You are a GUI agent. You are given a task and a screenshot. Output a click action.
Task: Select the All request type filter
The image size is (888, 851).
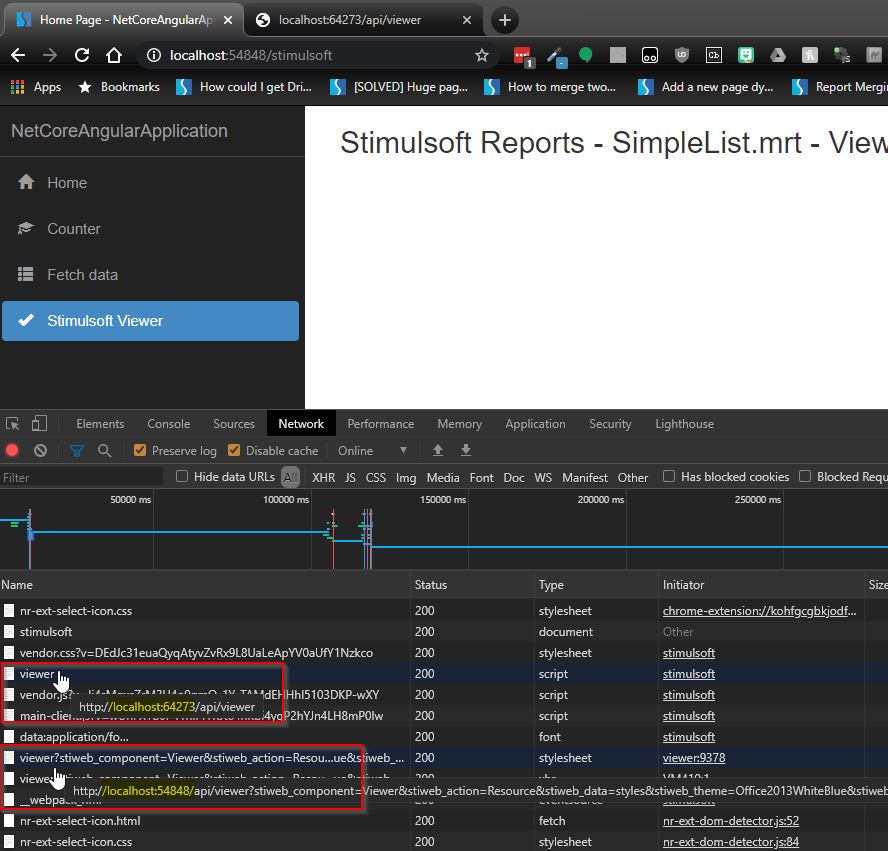coord(291,477)
